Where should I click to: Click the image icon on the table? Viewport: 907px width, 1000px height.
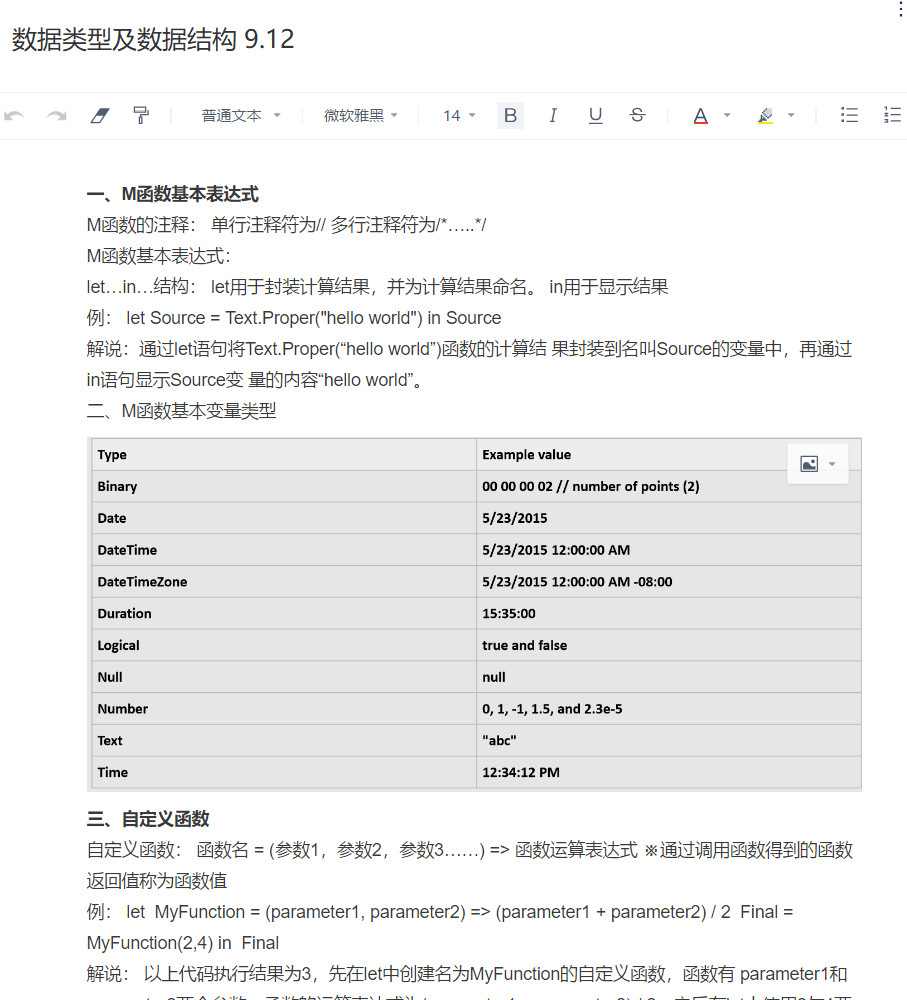[809, 464]
